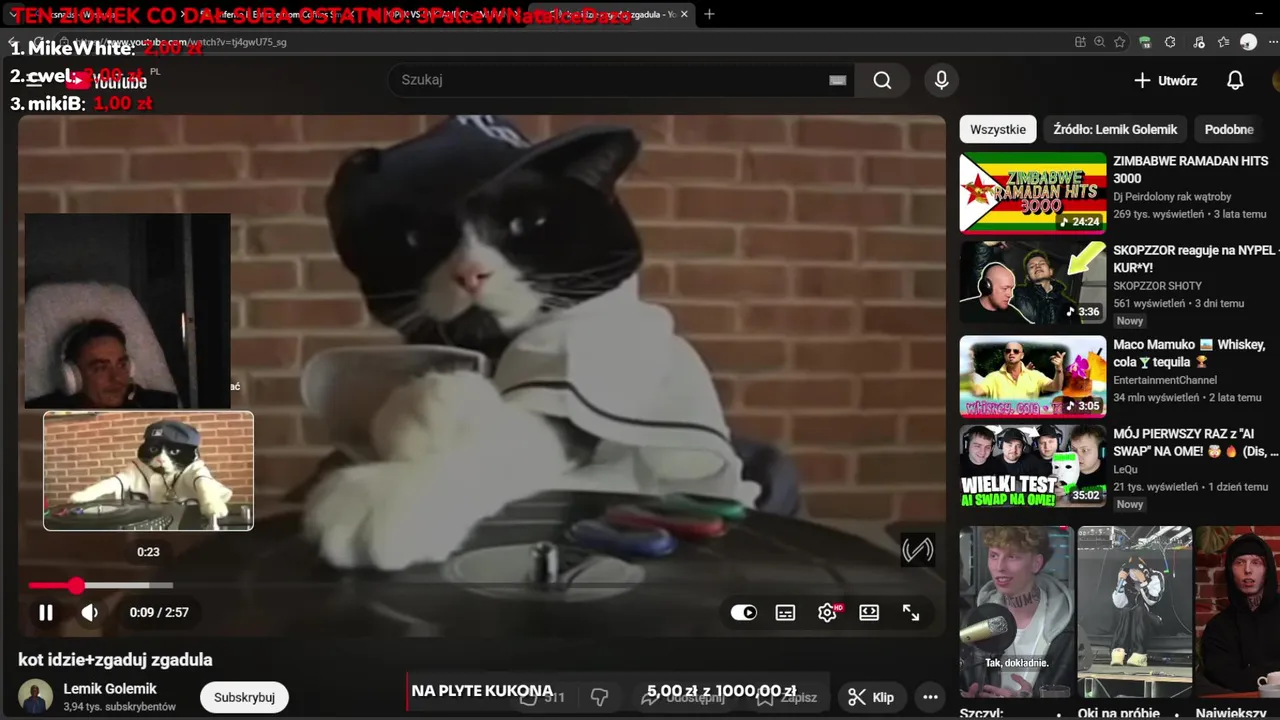Click the 0:09 / 2:57 time display
This screenshot has height=720, width=1280.
click(159, 613)
